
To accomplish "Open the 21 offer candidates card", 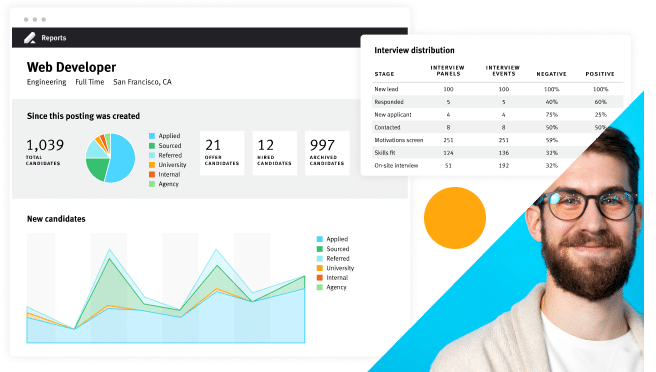I will 222,153.
